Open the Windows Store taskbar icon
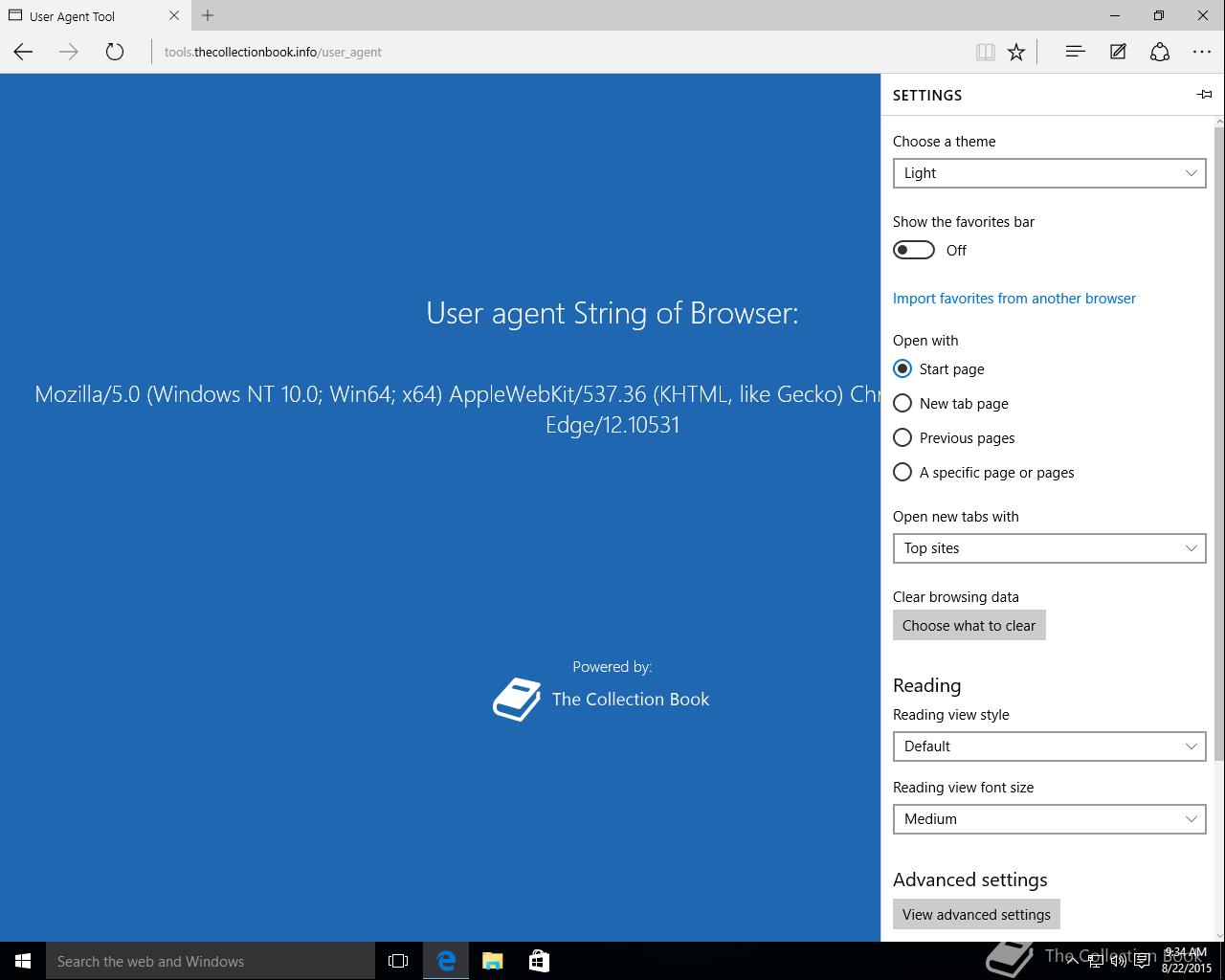1225x980 pixels. pos(539,961)
